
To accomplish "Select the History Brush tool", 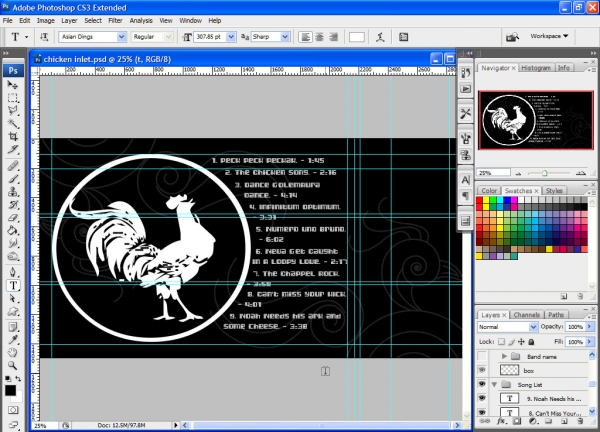I will tap(13, 204).
